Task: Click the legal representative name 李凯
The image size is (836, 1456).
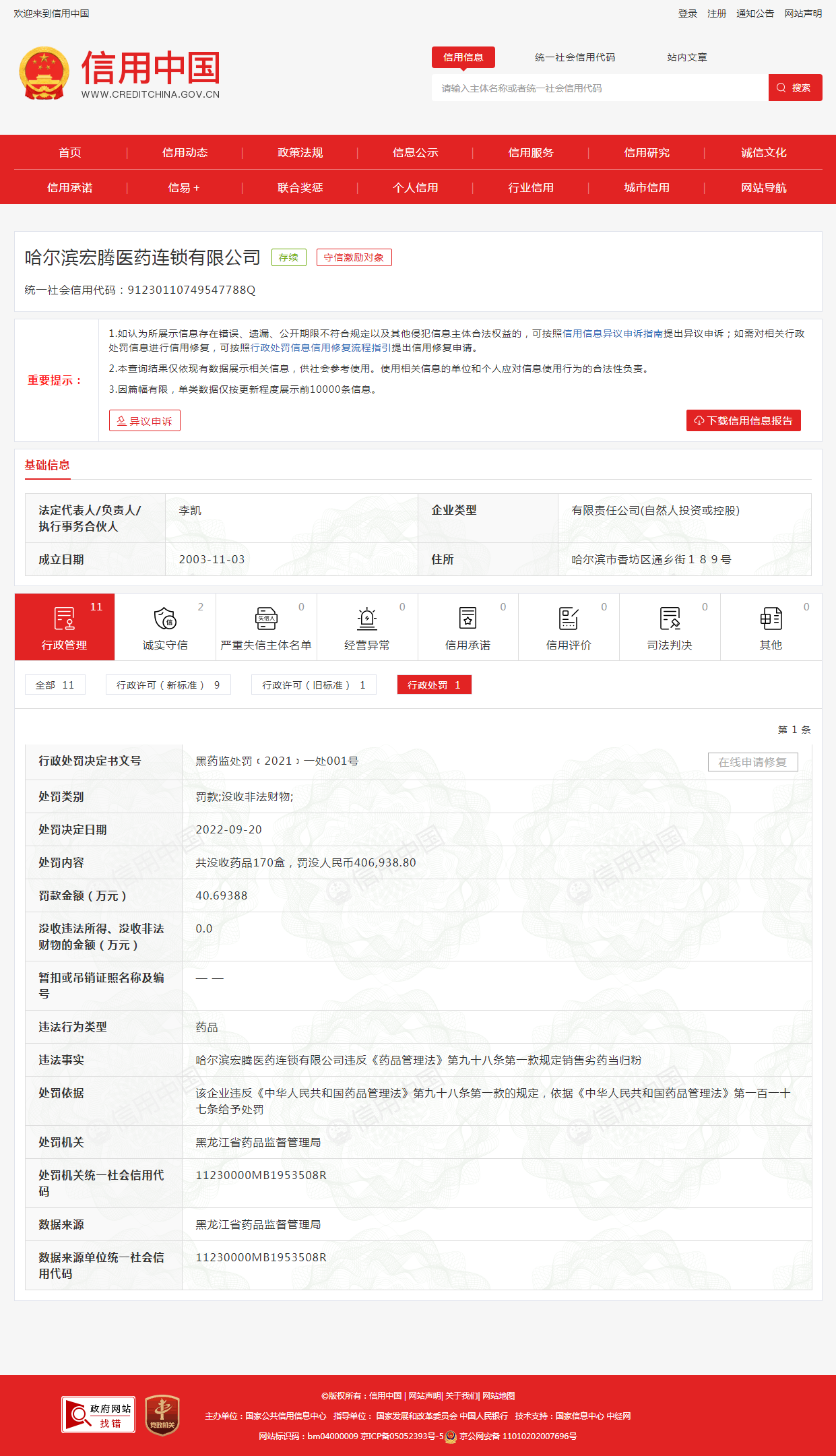Action: [190, 510]
